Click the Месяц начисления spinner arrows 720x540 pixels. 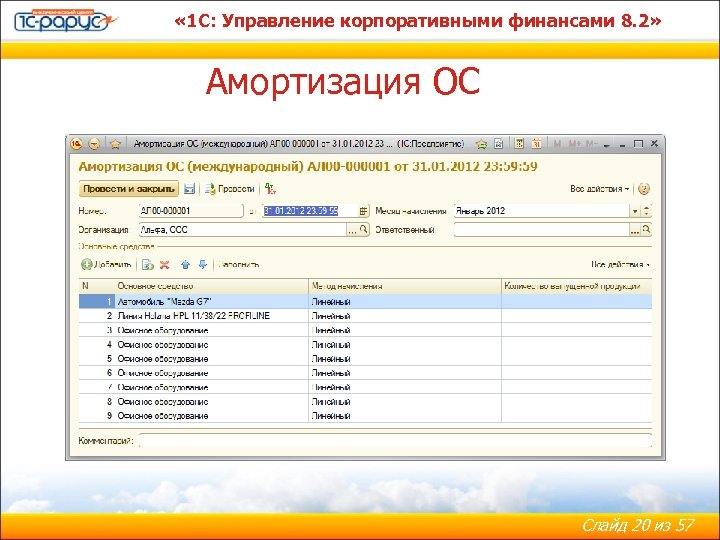tap(647, 211)
